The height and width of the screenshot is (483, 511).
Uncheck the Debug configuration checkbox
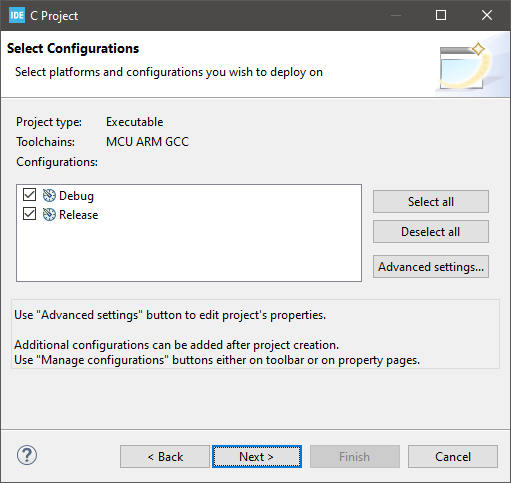(x=29, y=195)
